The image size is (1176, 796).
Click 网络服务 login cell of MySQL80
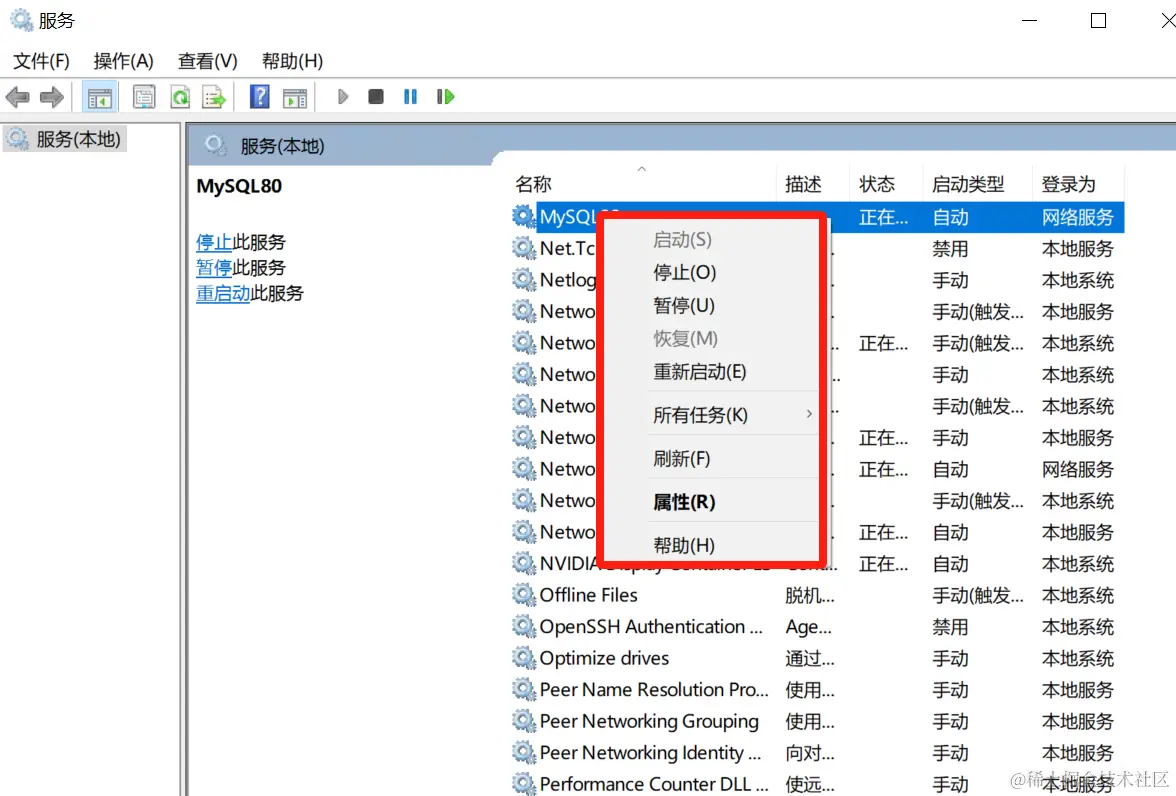coord(1078,217)
